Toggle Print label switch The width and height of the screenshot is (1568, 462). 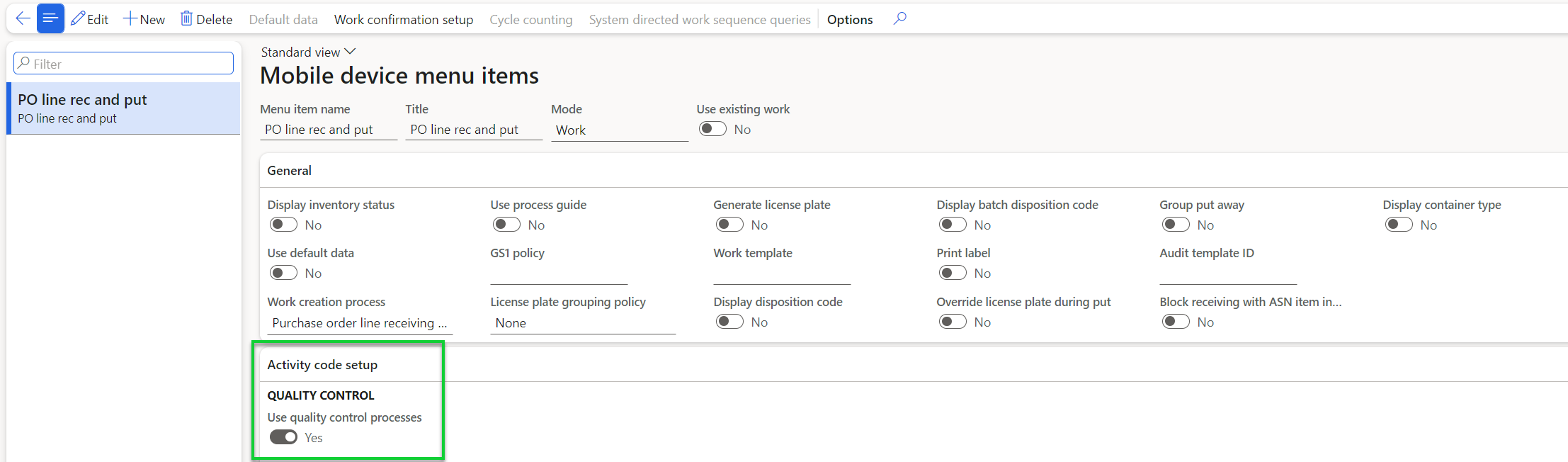tap(953, 273)
